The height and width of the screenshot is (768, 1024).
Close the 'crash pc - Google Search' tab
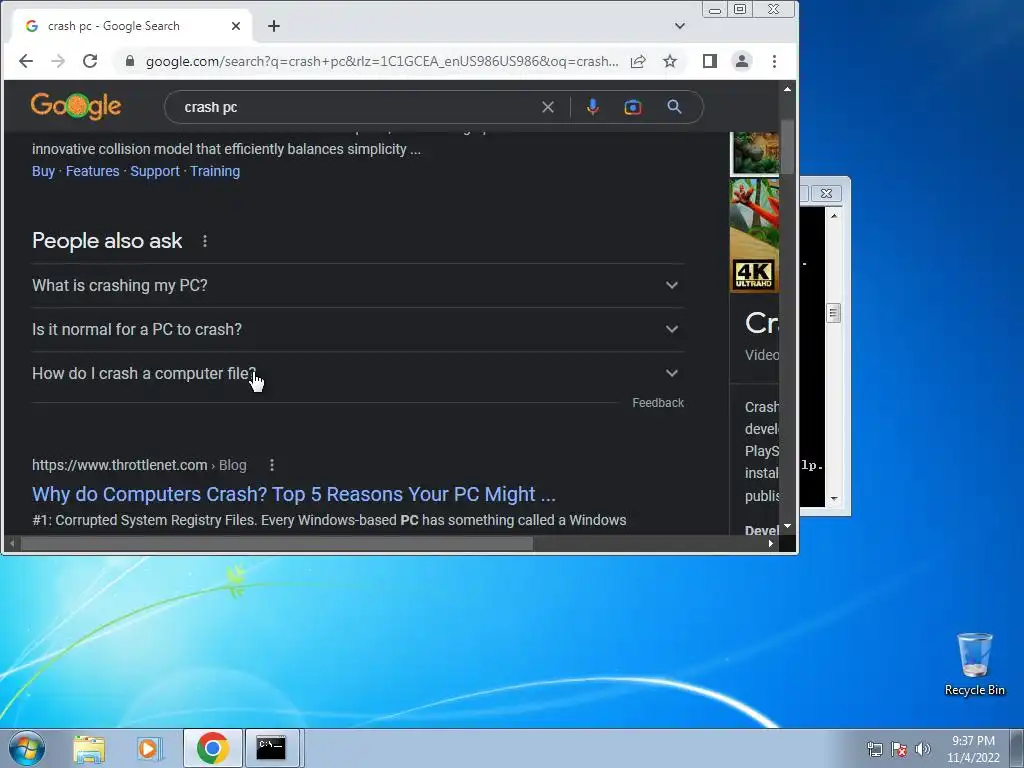[236, 26]
